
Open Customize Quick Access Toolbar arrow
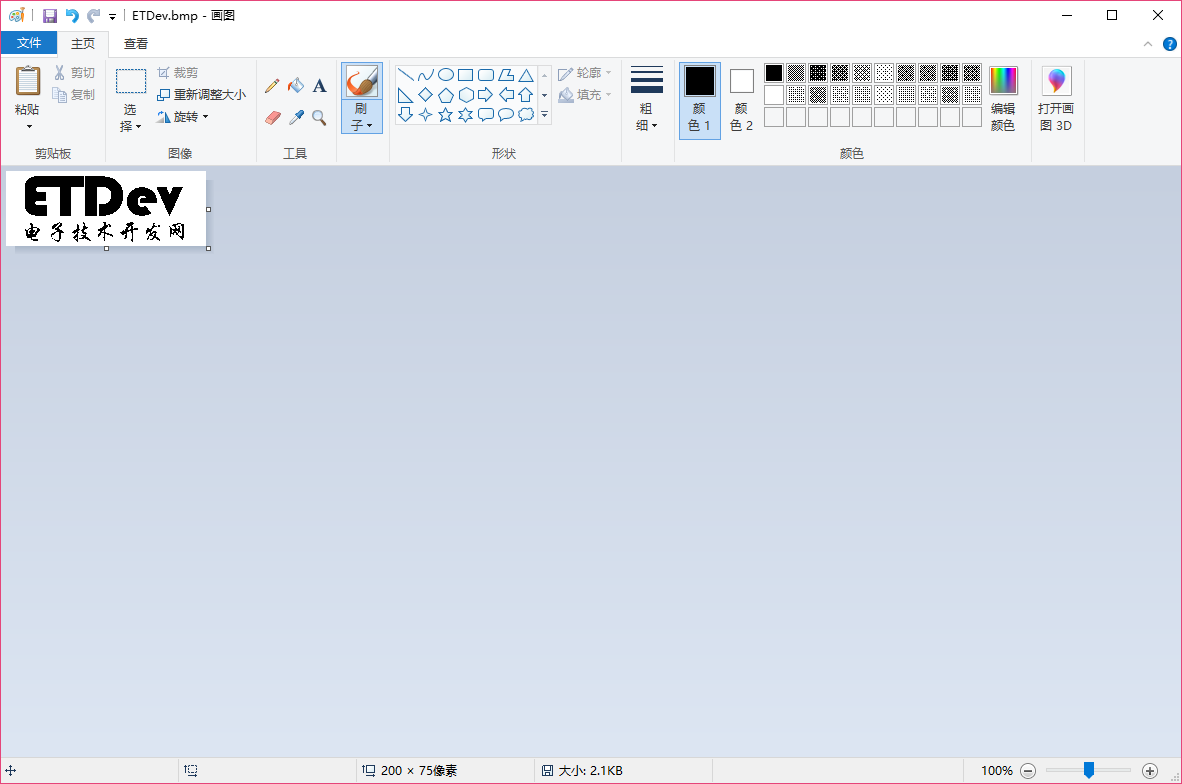coord(112,17)
